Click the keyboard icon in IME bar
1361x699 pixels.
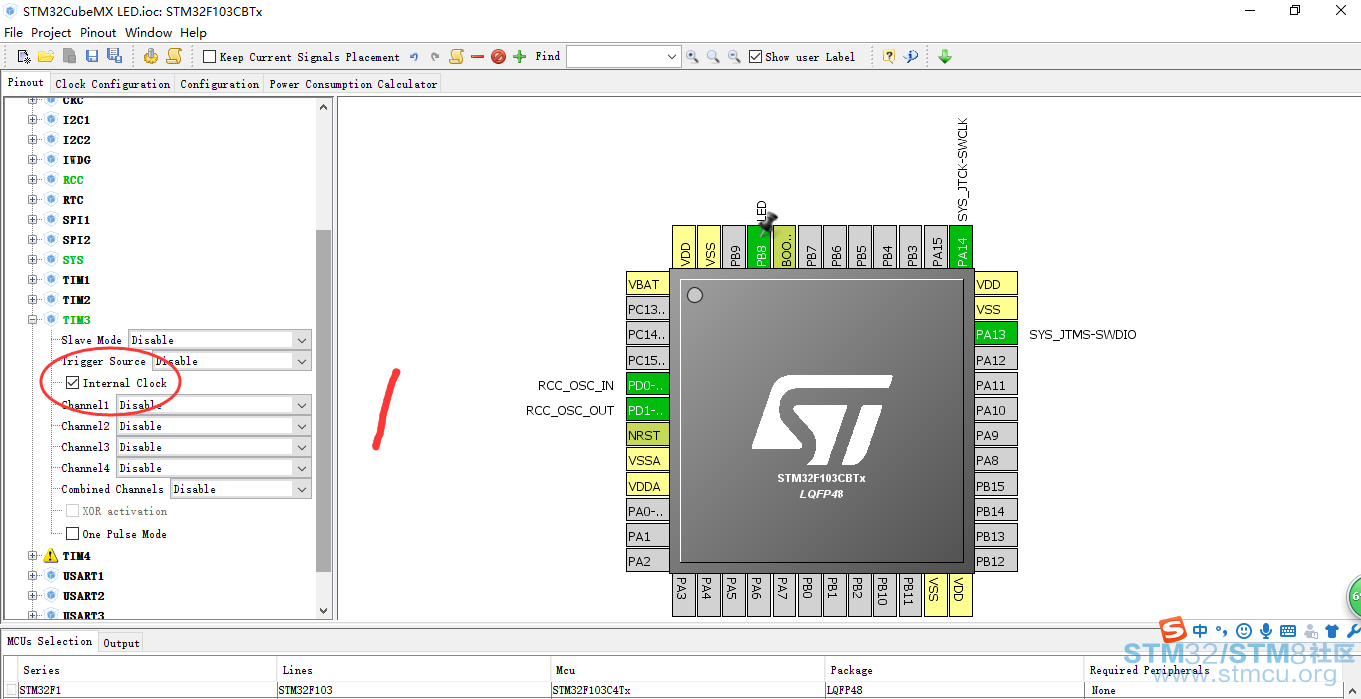(x=1288, y=631)
